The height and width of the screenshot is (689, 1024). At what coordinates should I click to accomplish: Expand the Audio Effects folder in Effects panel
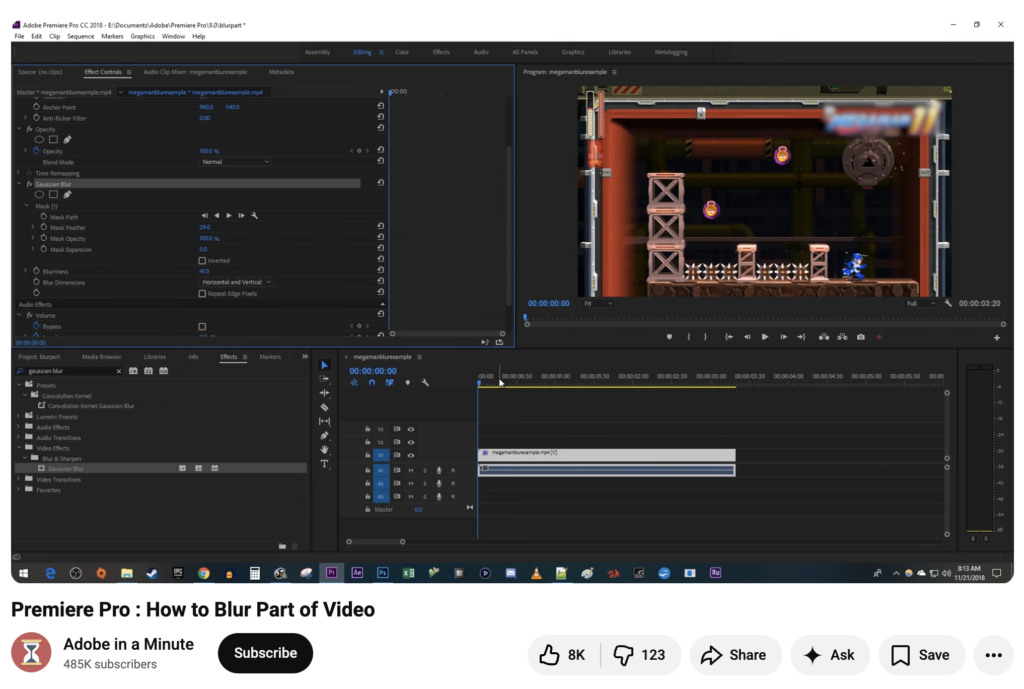point(18,427)
